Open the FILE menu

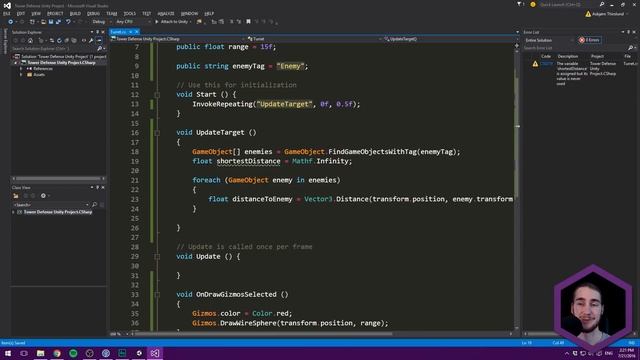point(7,13)
